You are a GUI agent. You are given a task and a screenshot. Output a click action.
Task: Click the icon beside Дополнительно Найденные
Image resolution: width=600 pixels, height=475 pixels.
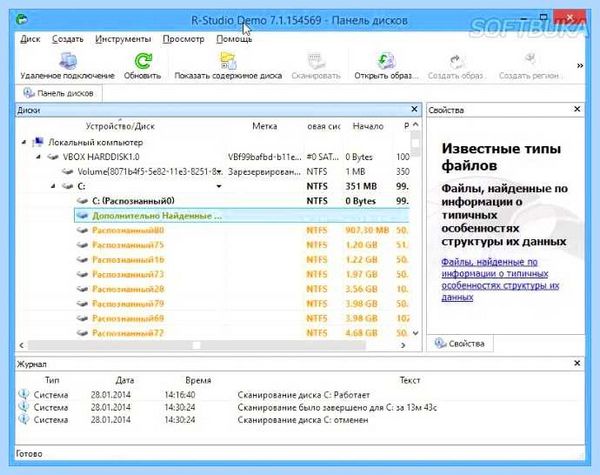82,215
